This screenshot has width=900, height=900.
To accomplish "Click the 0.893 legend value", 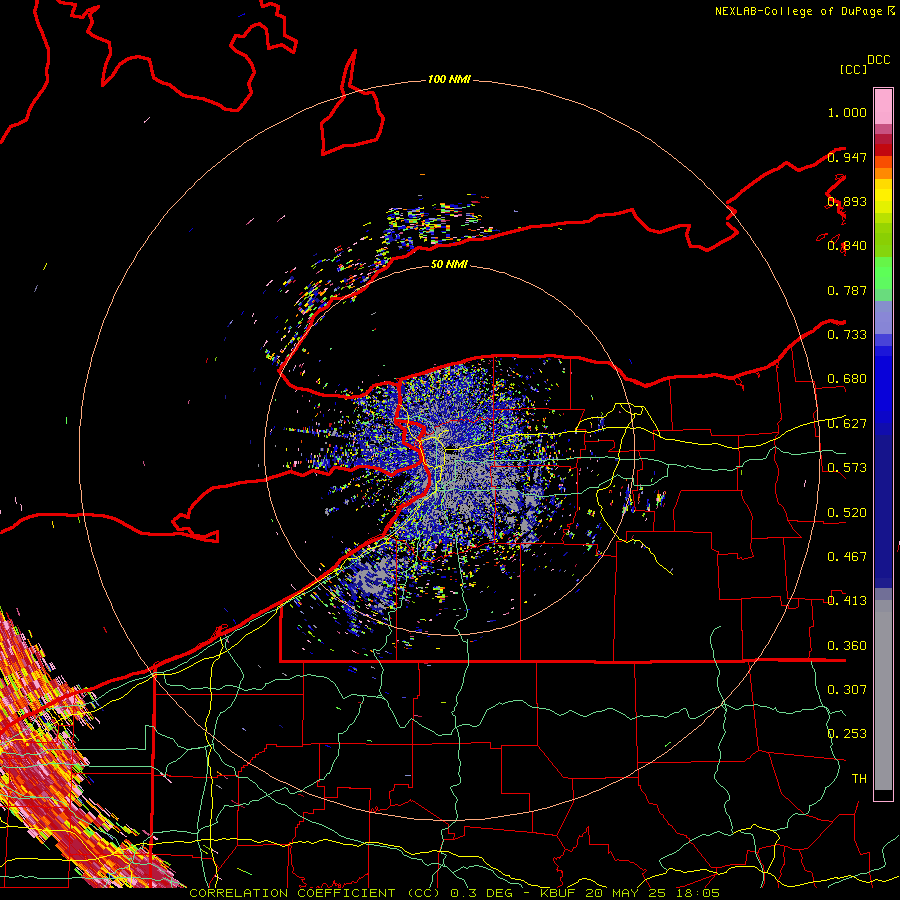I will pyautogui.click(x=847, y=201).
